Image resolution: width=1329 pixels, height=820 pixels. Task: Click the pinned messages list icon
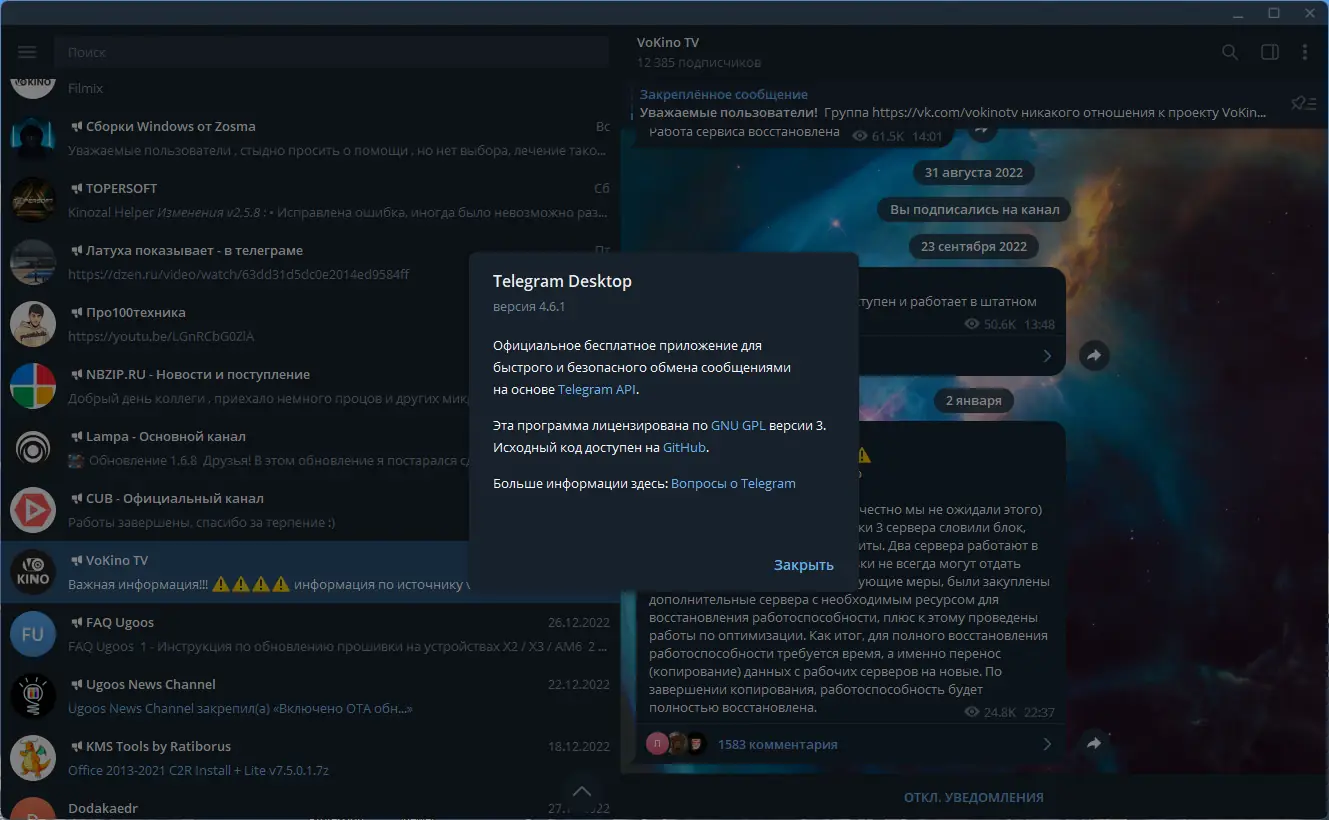click(1303, 103)
